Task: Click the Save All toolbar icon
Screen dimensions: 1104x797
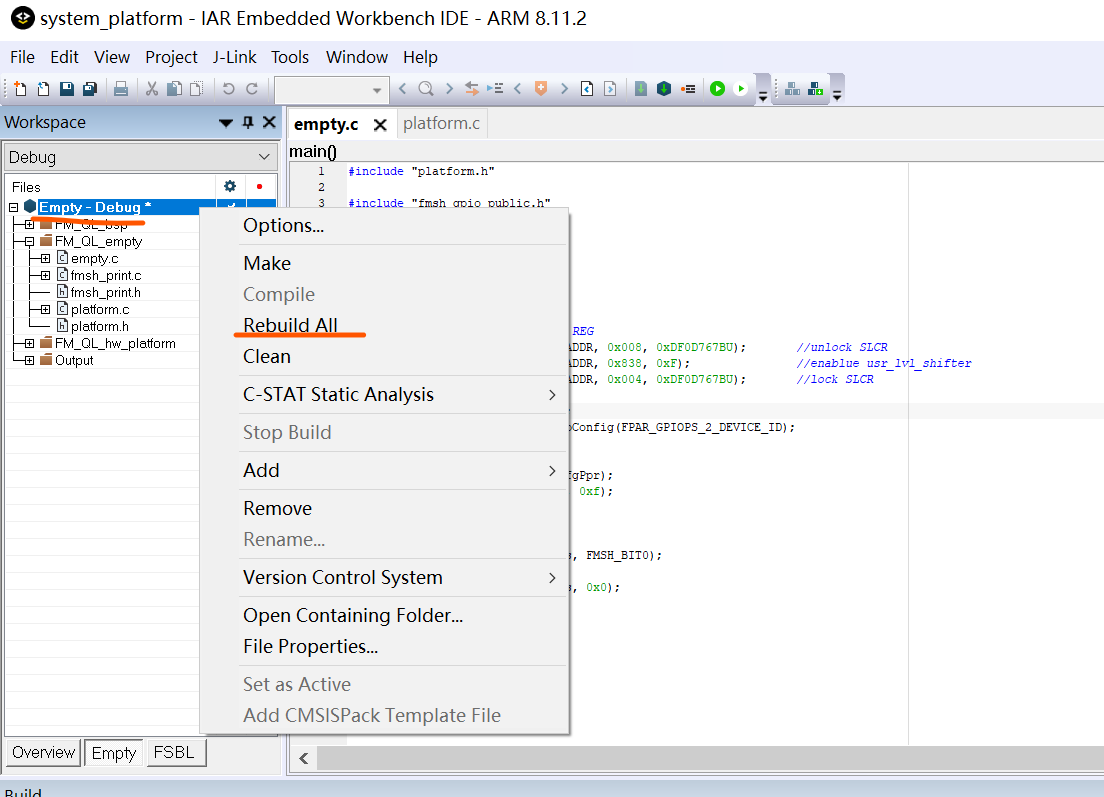Action: click(x=90, y=89)
